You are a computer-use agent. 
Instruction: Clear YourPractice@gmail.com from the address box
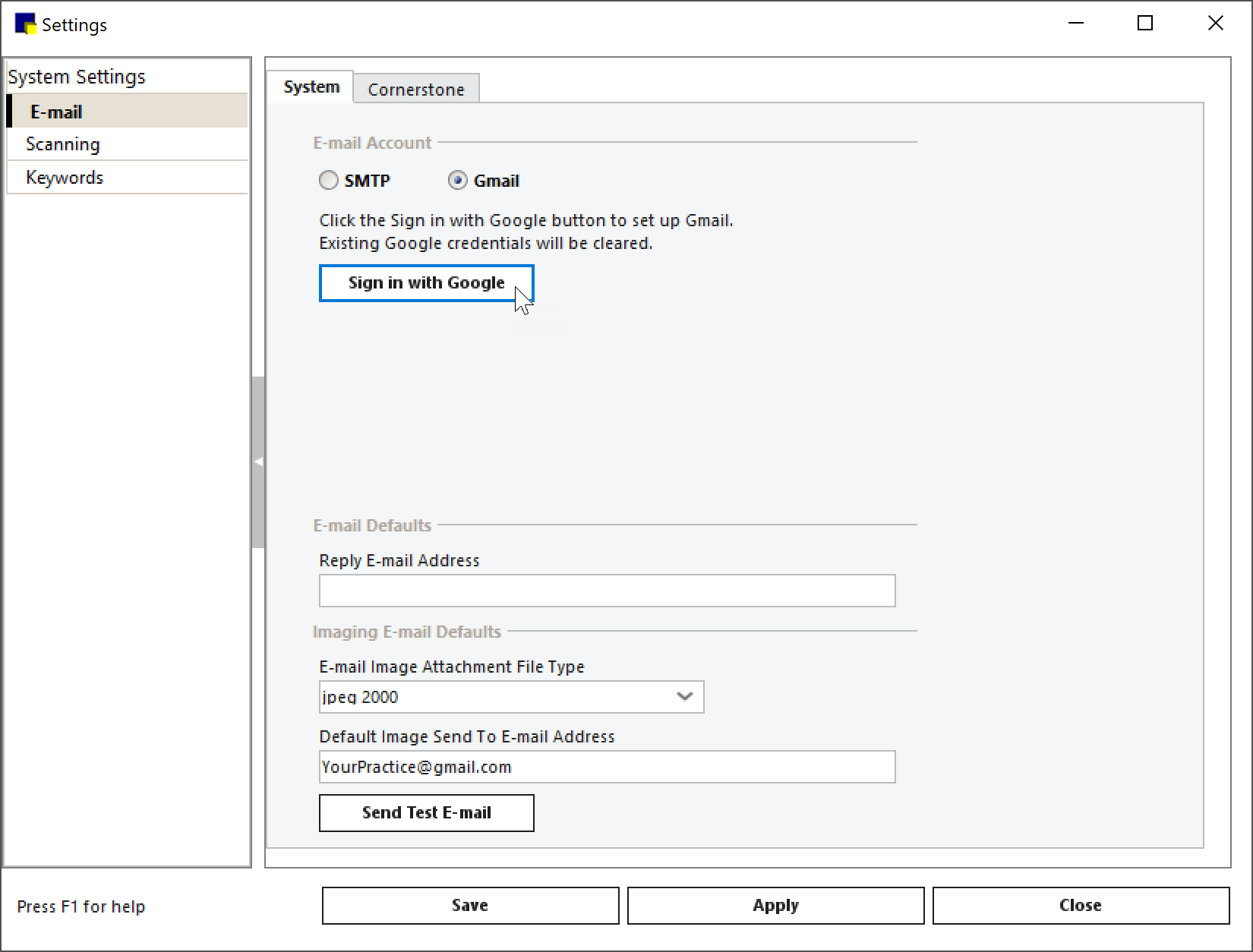(606, 767)
